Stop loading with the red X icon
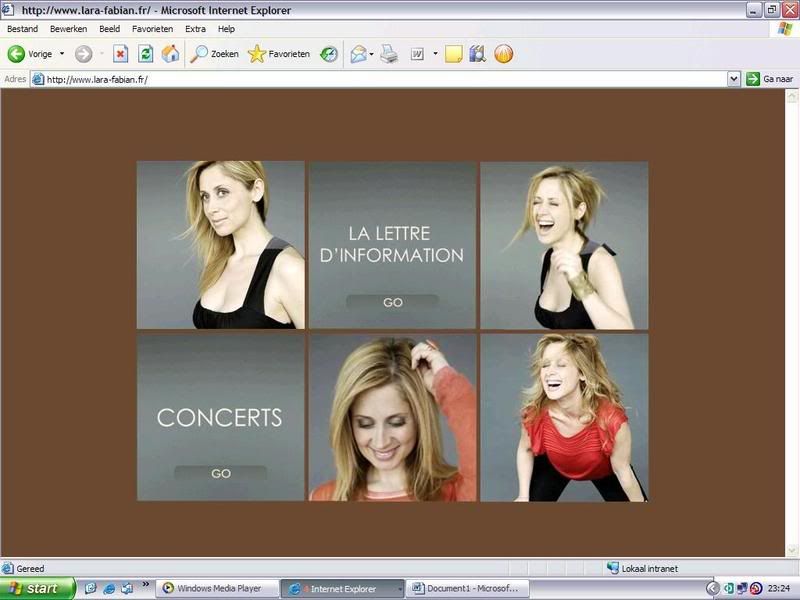Viewport: 800px width, 600px height. (120, 54)
